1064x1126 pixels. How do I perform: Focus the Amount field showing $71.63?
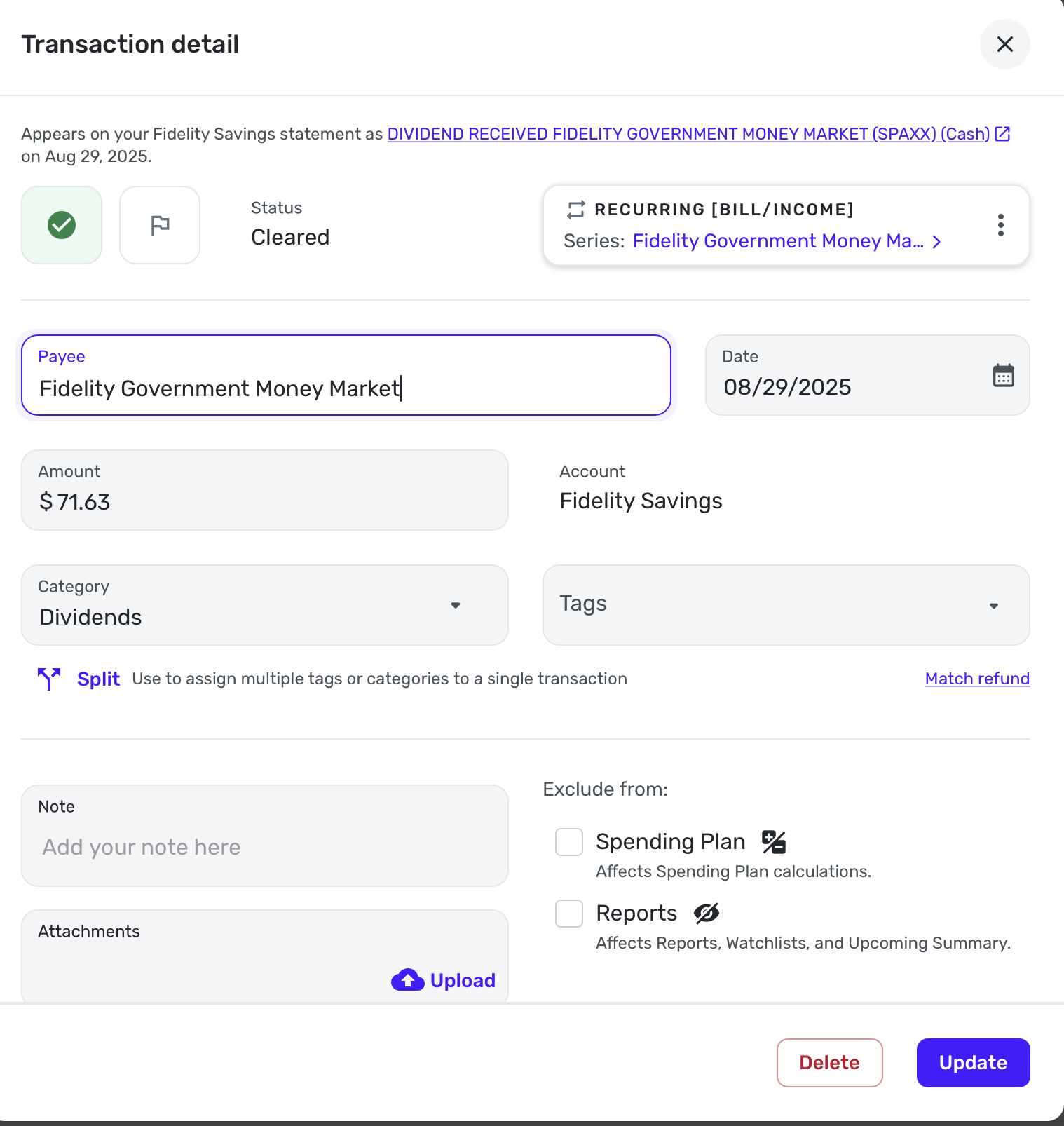265,501
